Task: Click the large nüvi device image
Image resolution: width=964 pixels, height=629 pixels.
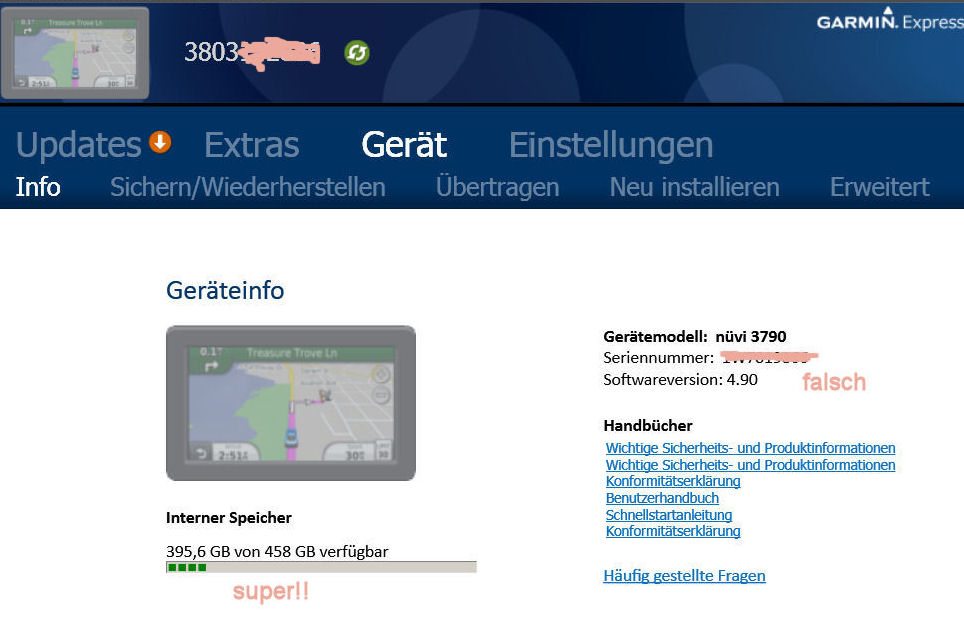Action: click(291, 403)
